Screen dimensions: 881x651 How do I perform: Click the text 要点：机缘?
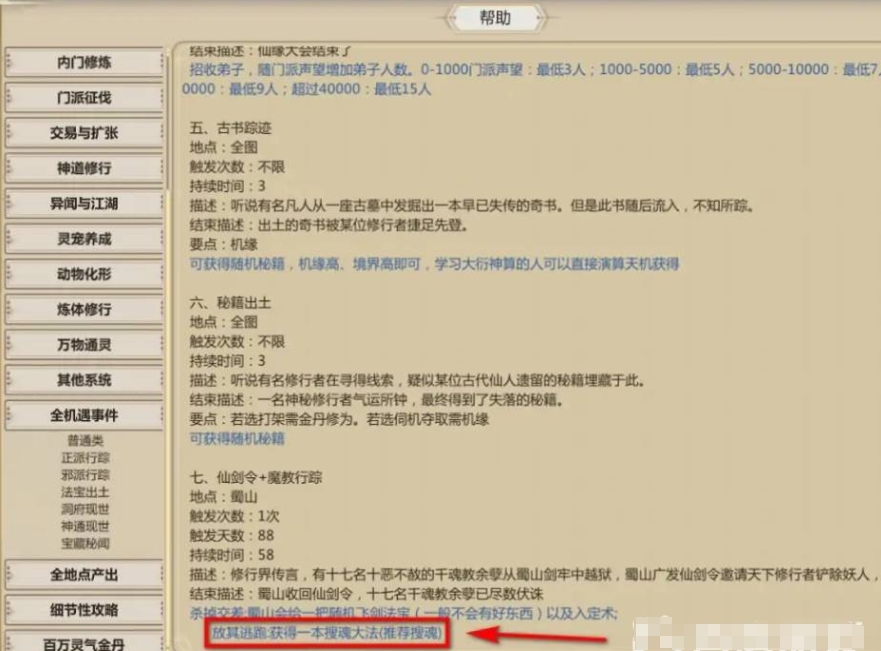point(224,244)
